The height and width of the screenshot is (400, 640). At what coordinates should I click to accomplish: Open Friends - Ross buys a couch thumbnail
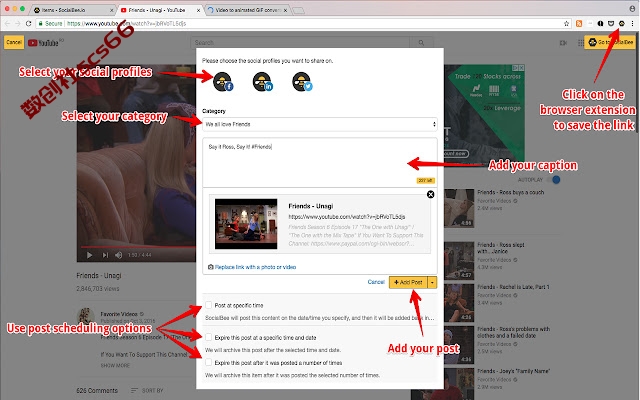(x=459, y=208)
